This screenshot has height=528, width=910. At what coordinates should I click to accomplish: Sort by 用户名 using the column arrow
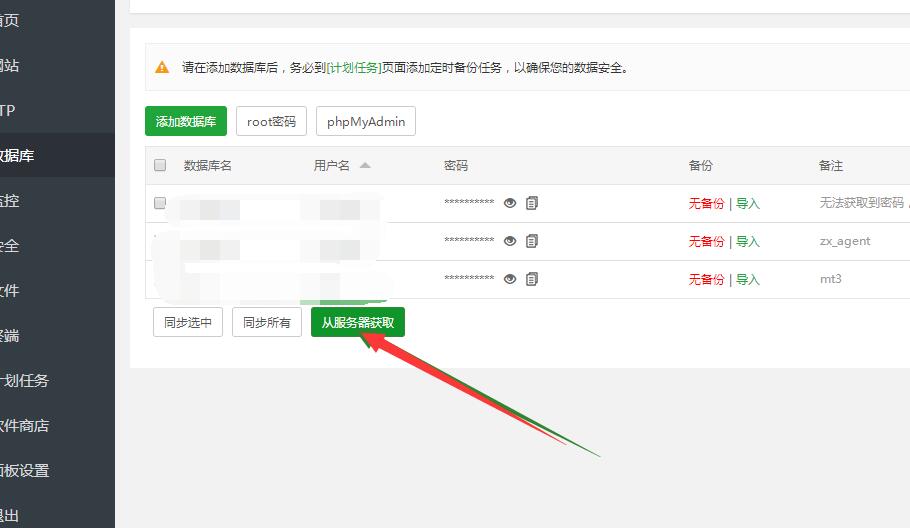click(365, 165)
